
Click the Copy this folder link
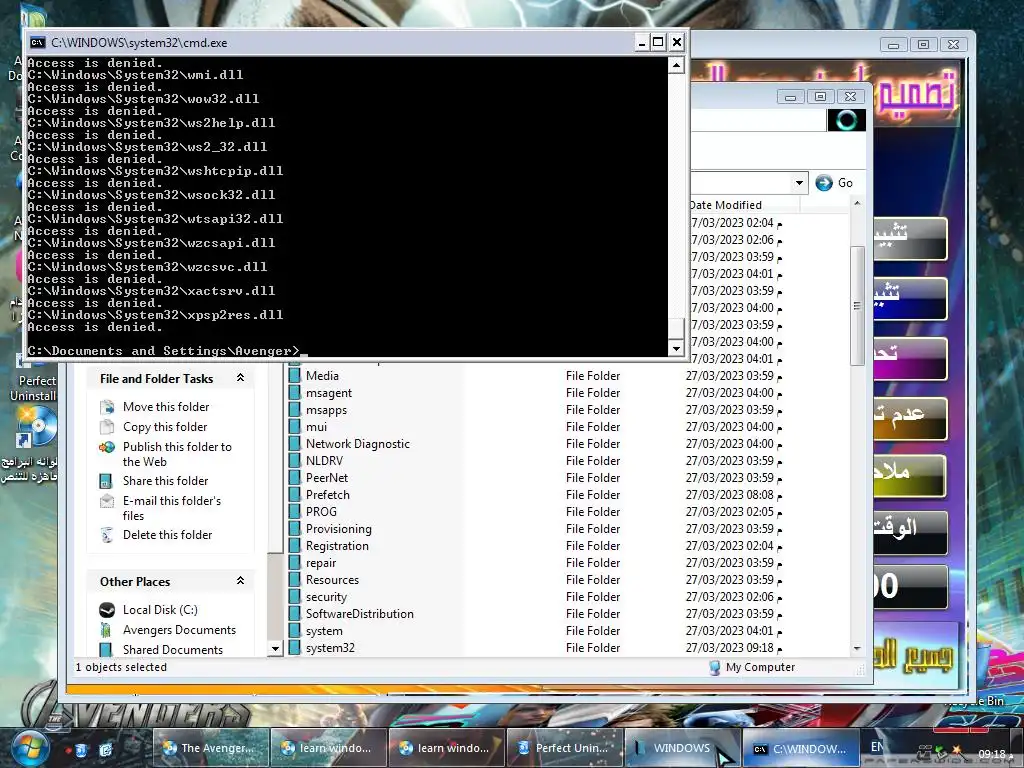point(165,427)
